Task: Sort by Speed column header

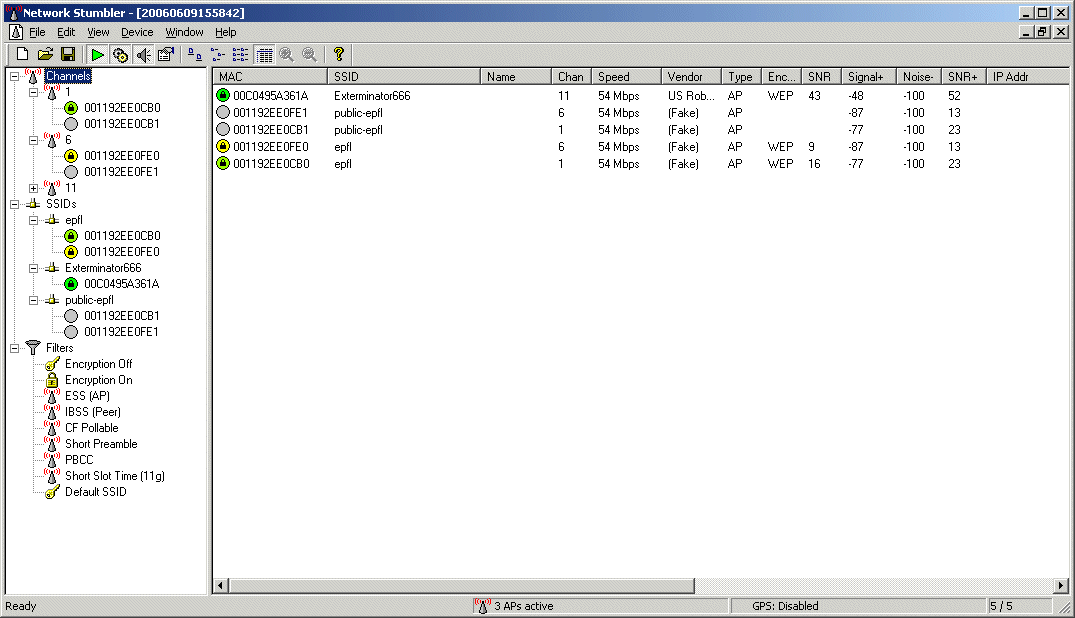Action: 625,77
